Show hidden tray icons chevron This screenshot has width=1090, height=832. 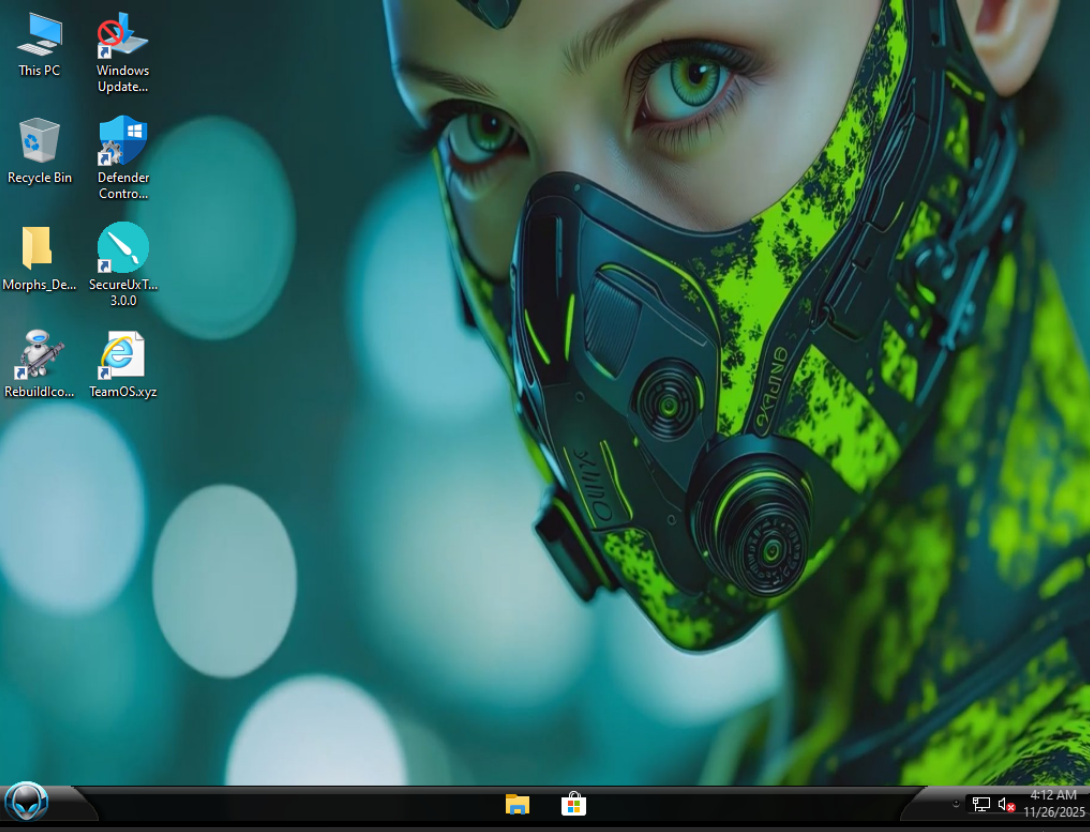[956, 804]
